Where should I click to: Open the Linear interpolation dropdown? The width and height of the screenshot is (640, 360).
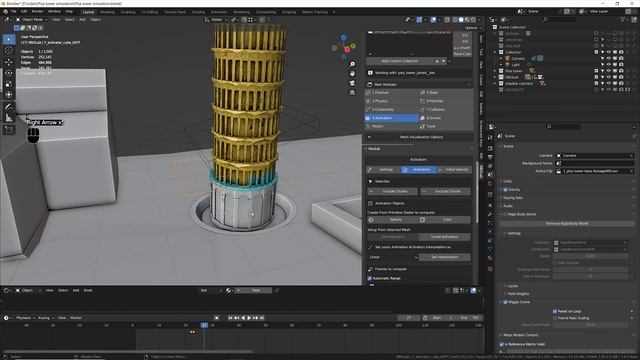click(x=393, y=257)
